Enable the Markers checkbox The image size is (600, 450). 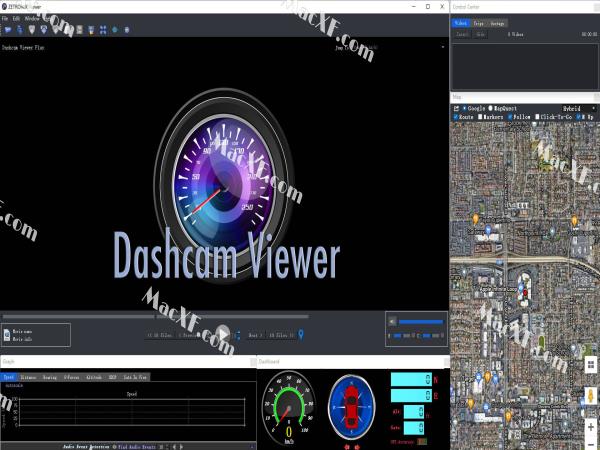tap(481, 117)
